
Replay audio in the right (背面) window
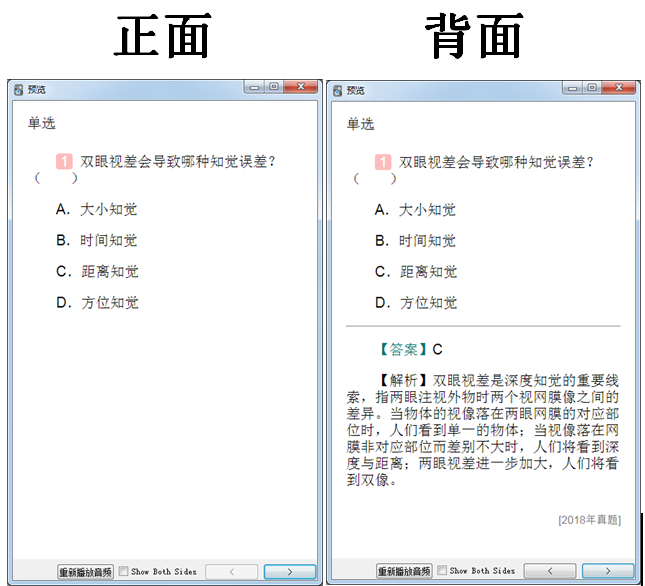pos(404,571)
